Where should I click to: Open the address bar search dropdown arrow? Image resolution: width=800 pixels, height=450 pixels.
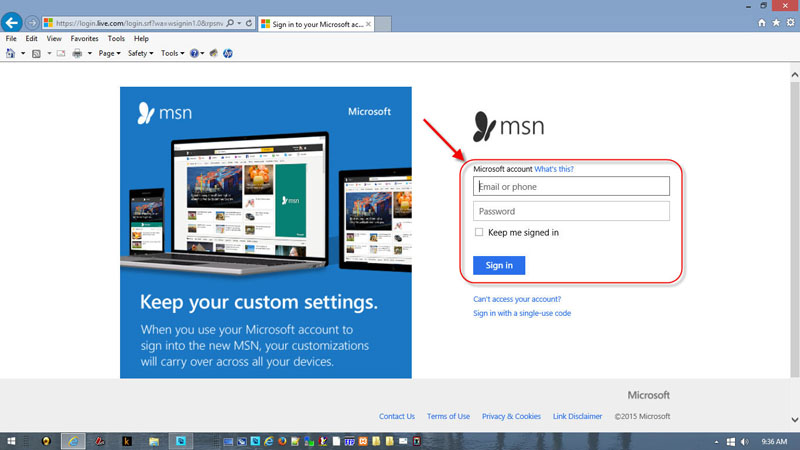pos(239,23)
